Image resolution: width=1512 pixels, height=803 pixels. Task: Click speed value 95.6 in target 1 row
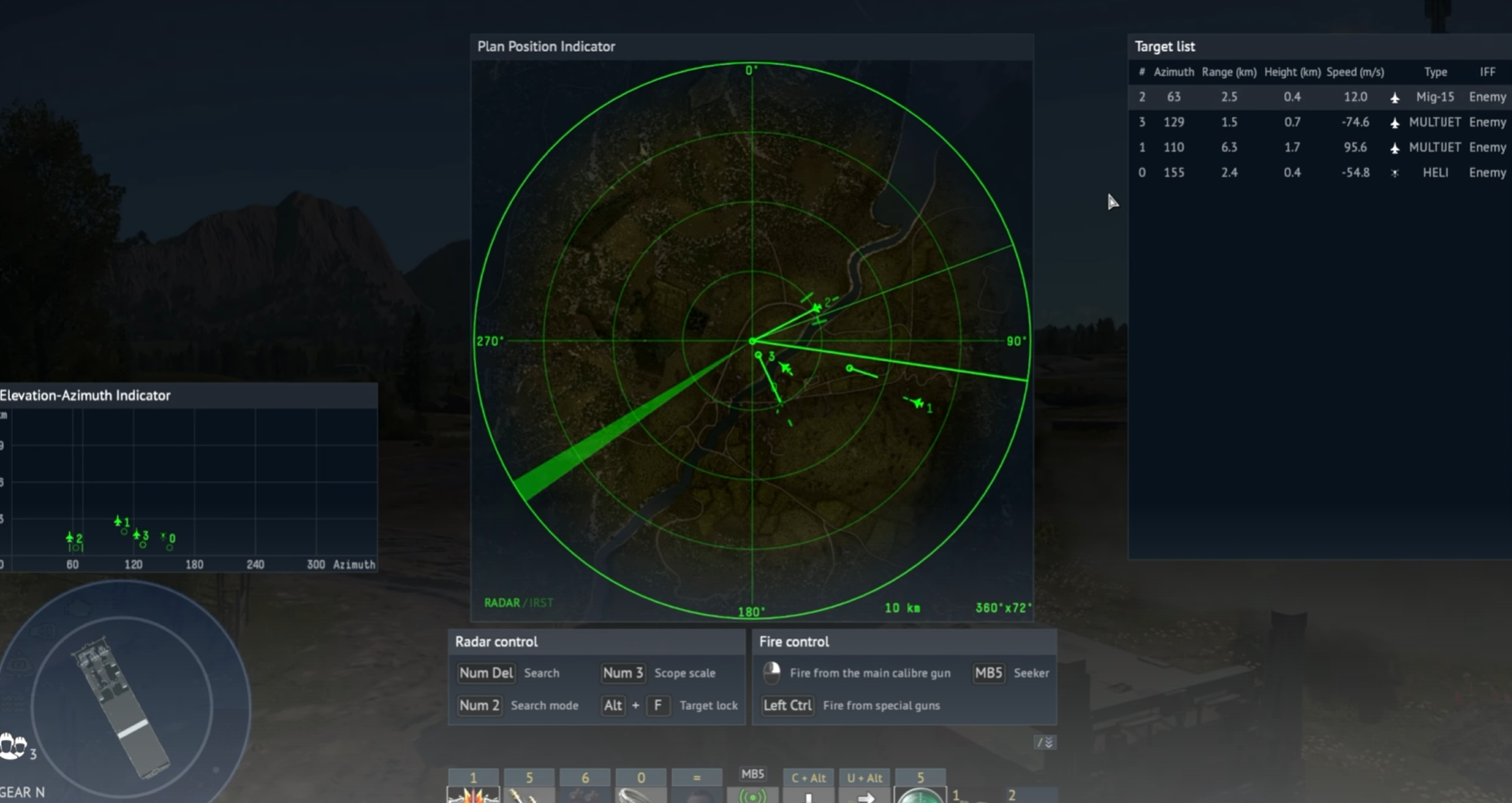1355,147
